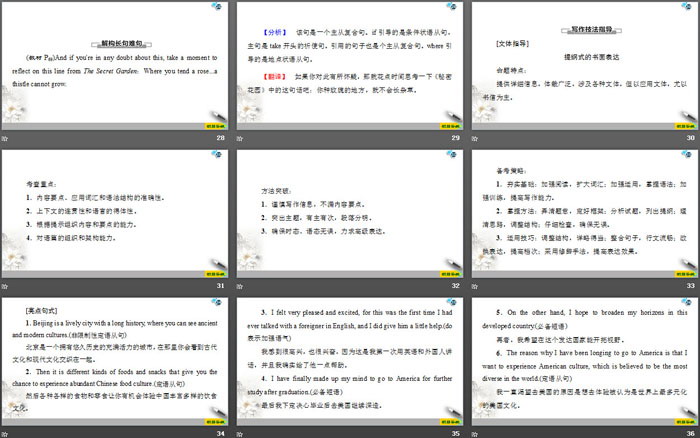Select slide 34 thumbnail about Beijing lively city
Image resolution: width=700 pixels, height=438 pixels.
coord(115,361)
